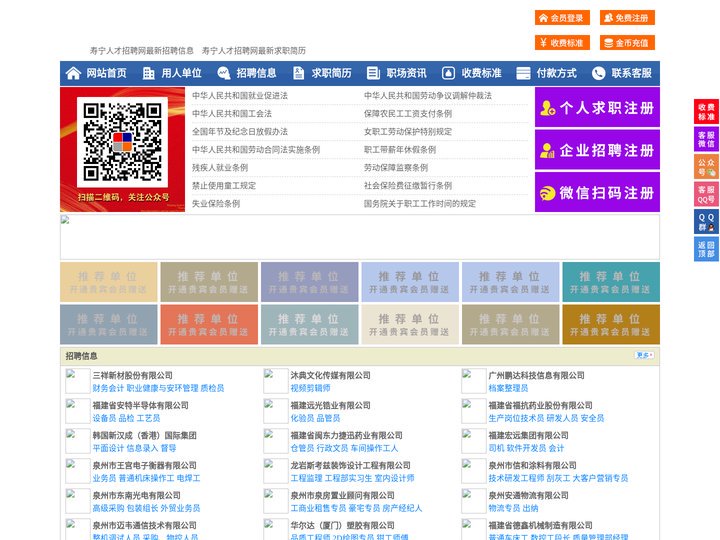Image resolution: width=720 pixels, height=540 pixels.
Task: Open 失业保险条例 link
Action: pyautogui.click(x=216, y=203)
